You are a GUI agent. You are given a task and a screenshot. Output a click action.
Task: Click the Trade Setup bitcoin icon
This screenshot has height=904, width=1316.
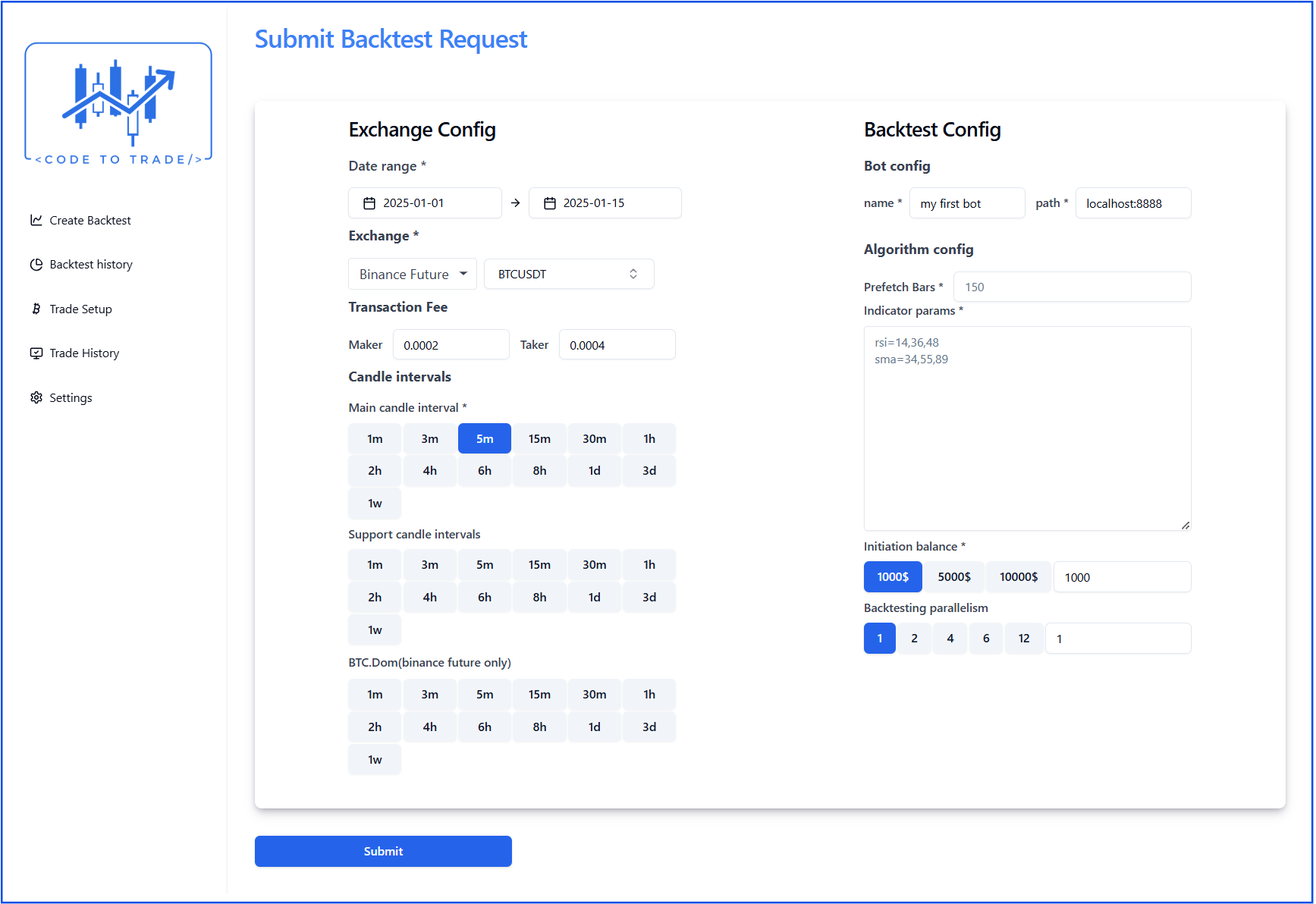(x=36, y=309)
